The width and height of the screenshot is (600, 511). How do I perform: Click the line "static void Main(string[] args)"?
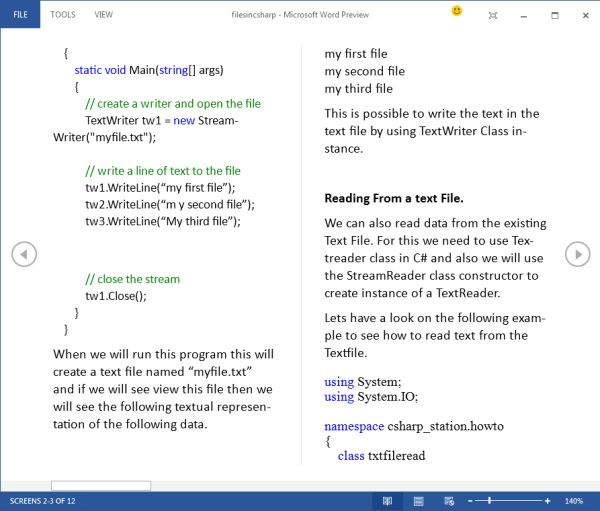click(x=149, y=70)
